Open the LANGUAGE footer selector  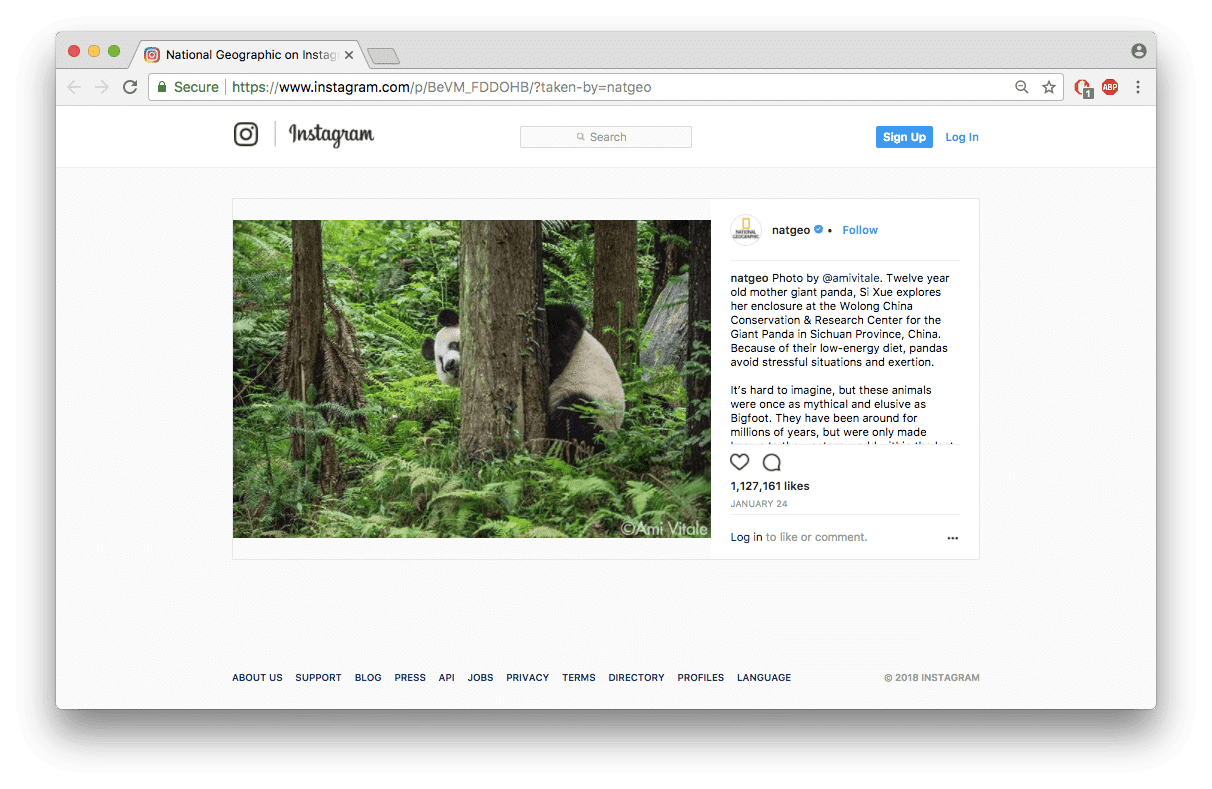764,678
